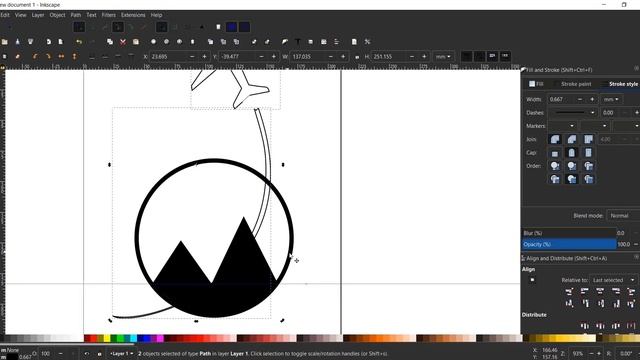Decrease the W width value

tap(331, 57)
